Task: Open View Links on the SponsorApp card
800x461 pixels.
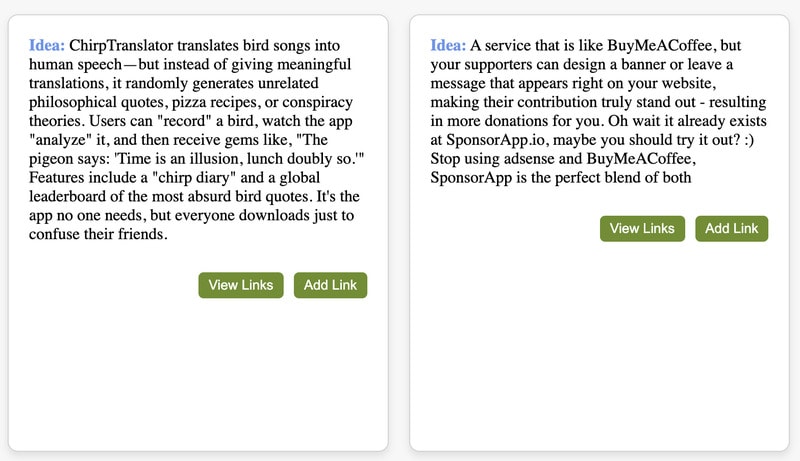Action: [642, 229]
